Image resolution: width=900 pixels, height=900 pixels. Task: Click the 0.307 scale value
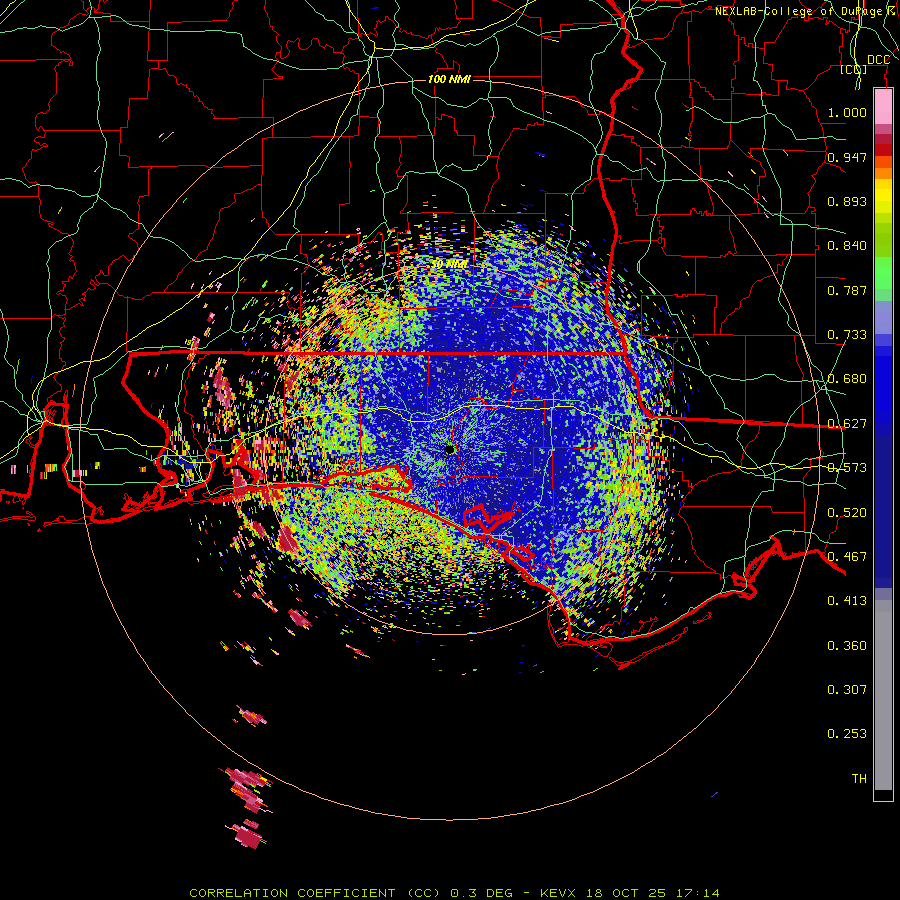[x=847, y=690]
